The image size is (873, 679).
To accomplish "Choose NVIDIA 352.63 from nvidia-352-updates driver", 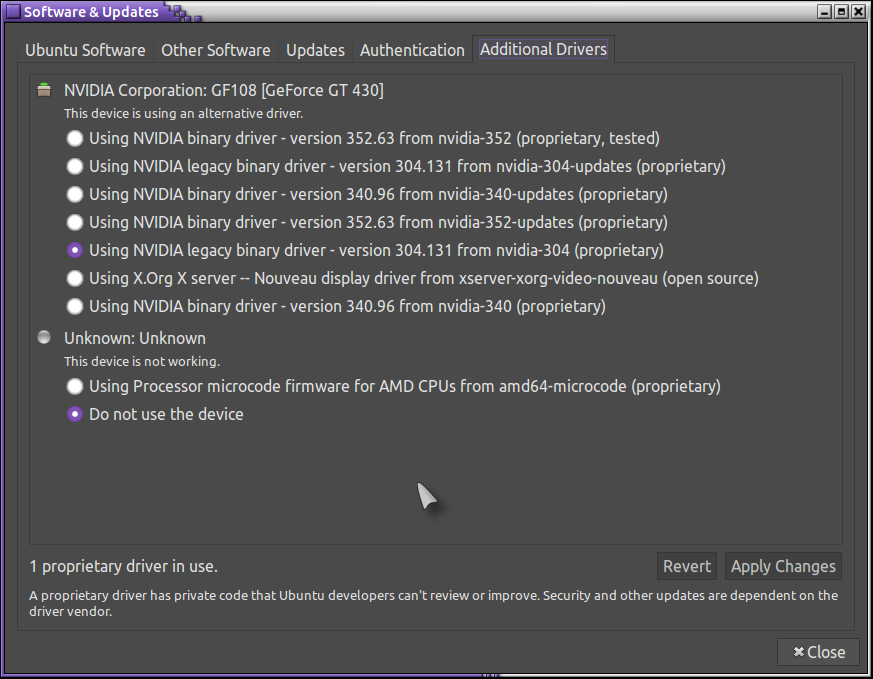I will (367, 222).
